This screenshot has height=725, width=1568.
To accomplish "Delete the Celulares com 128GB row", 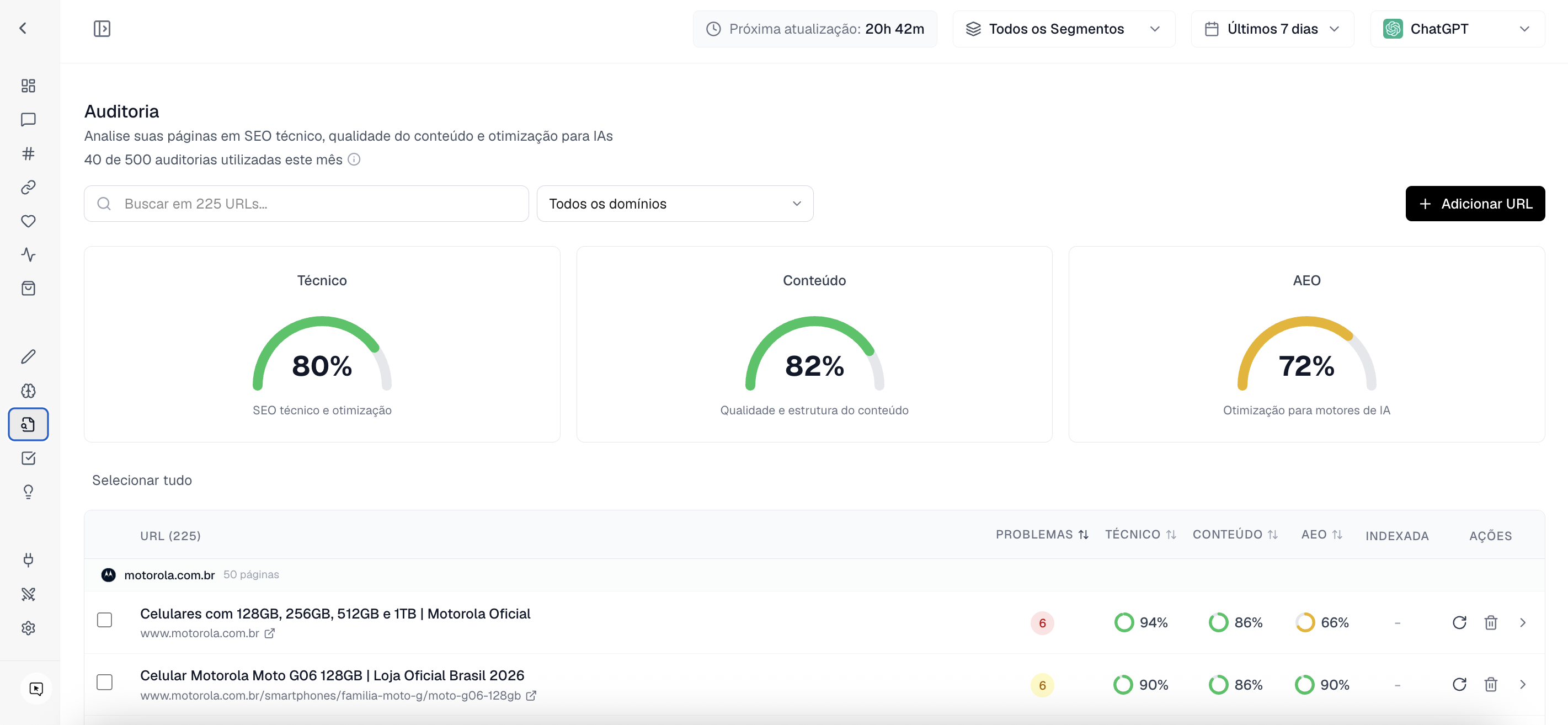I will coord(1491,623).
